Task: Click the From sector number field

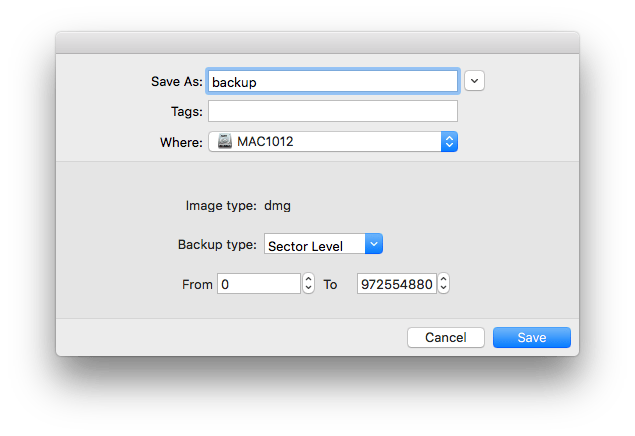Action: point(258,284)
